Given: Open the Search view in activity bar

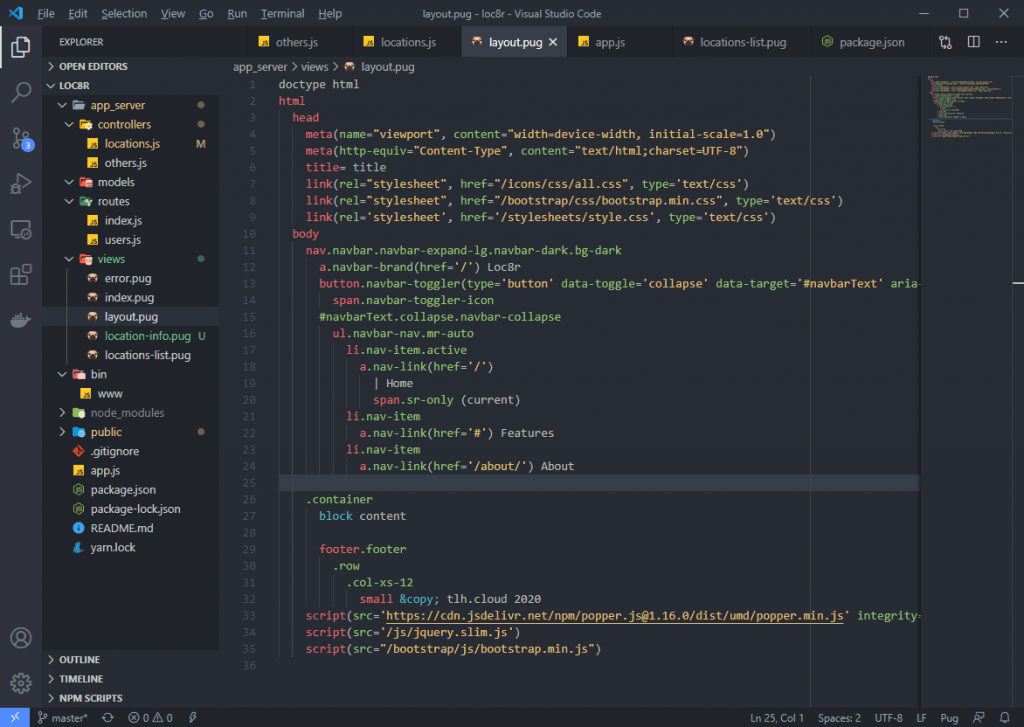Looking at the screenshot, I should pos(21,92).
